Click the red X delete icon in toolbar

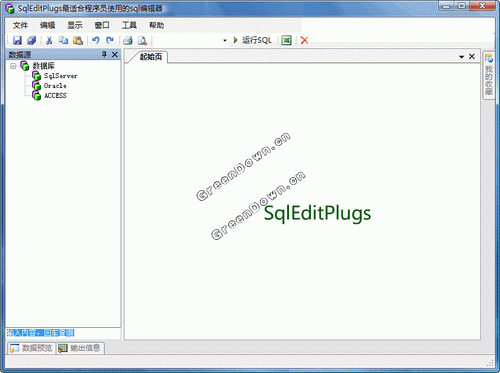304,40
